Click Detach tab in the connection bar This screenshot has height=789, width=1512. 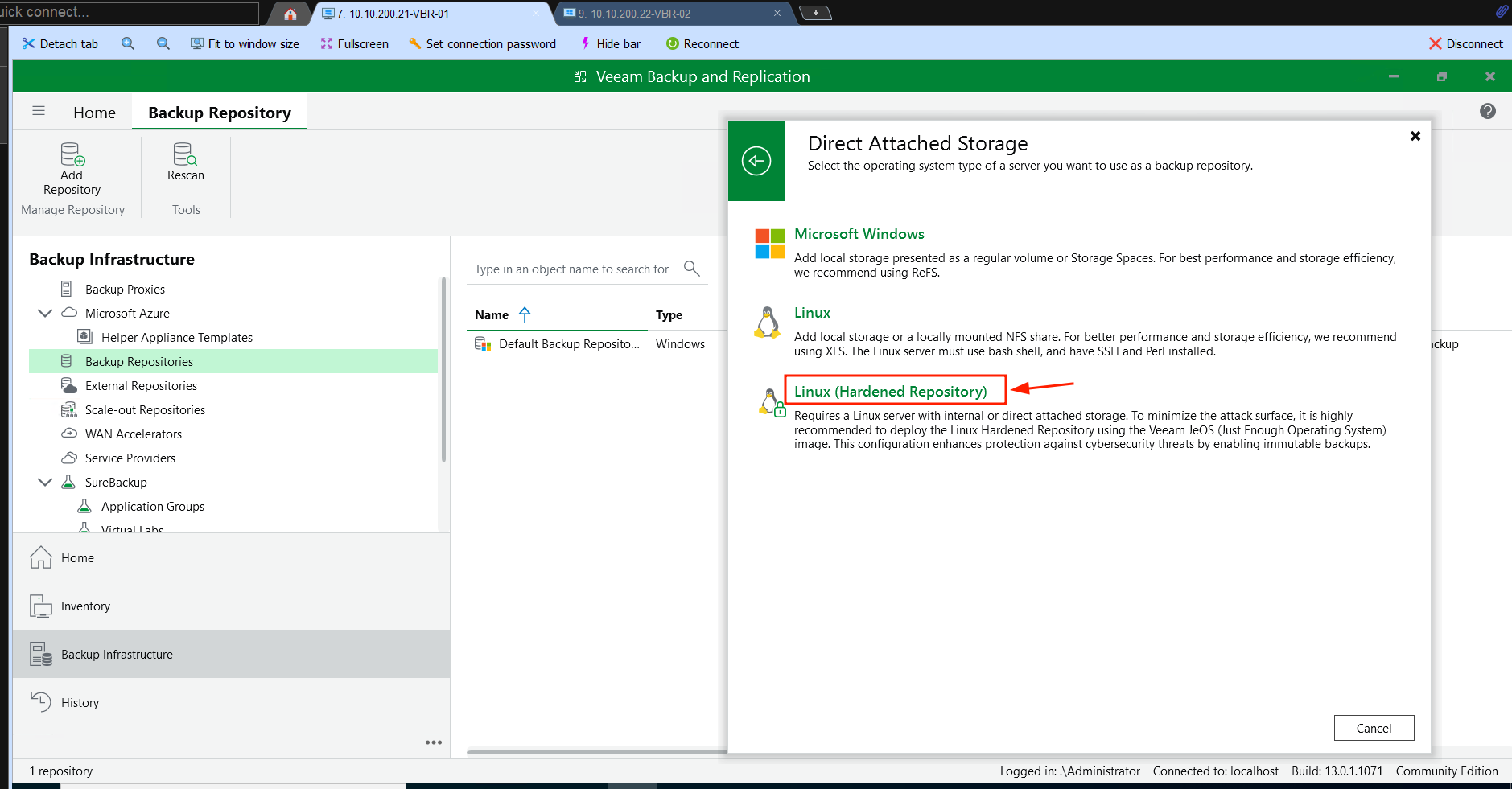[x=60, y=43]
